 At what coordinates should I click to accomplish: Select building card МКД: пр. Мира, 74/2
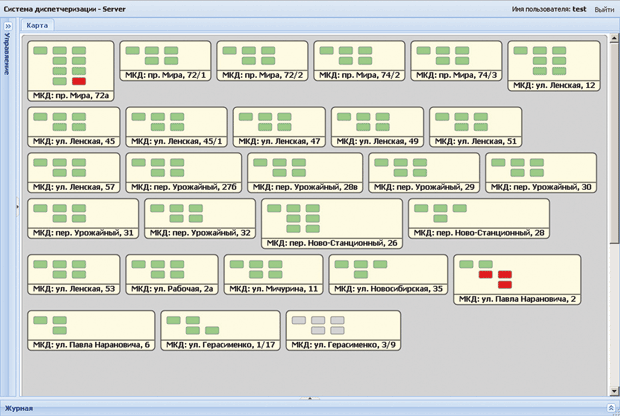pos(359,61)
